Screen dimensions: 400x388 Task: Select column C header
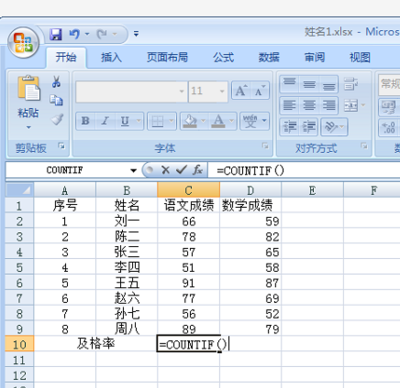[188, 190]
